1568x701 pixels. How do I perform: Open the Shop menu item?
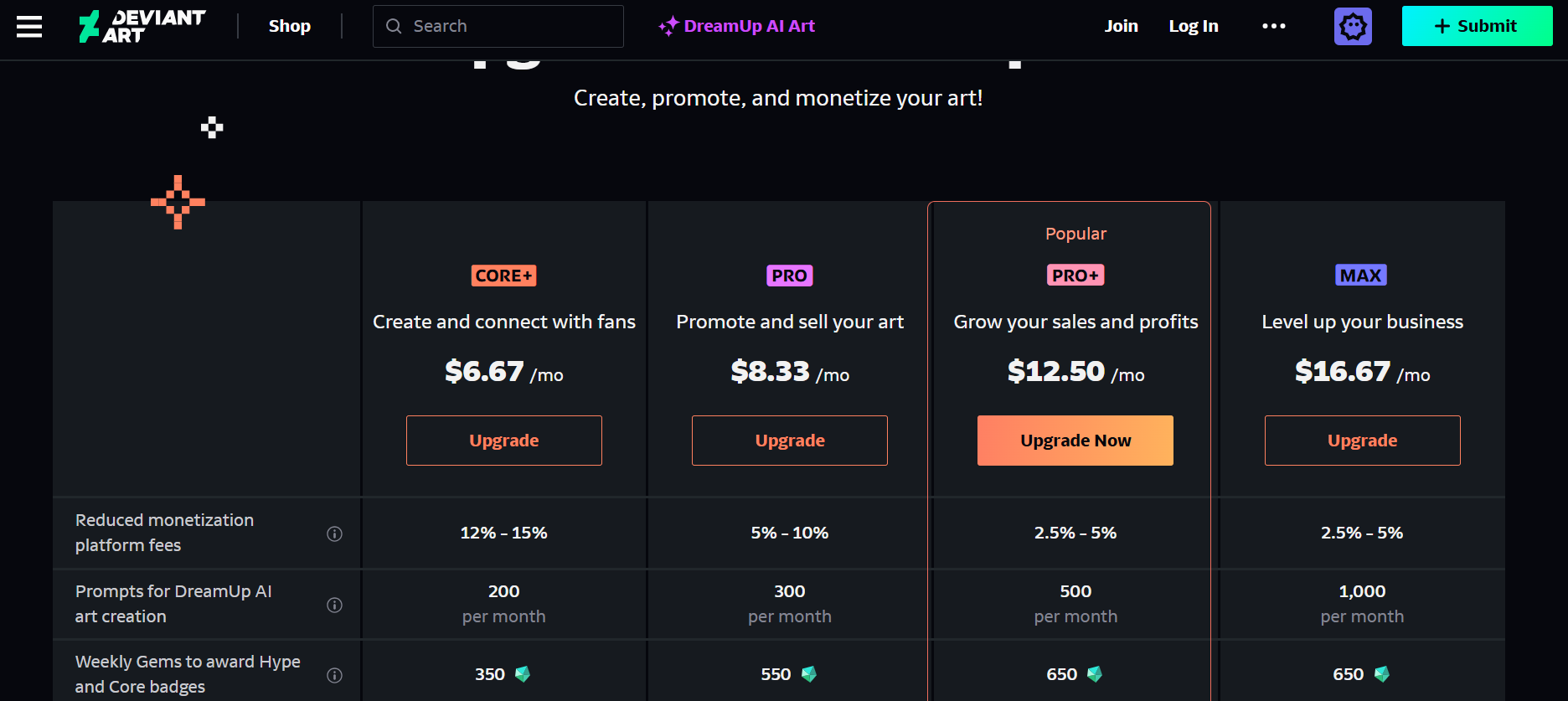point(290,26)
